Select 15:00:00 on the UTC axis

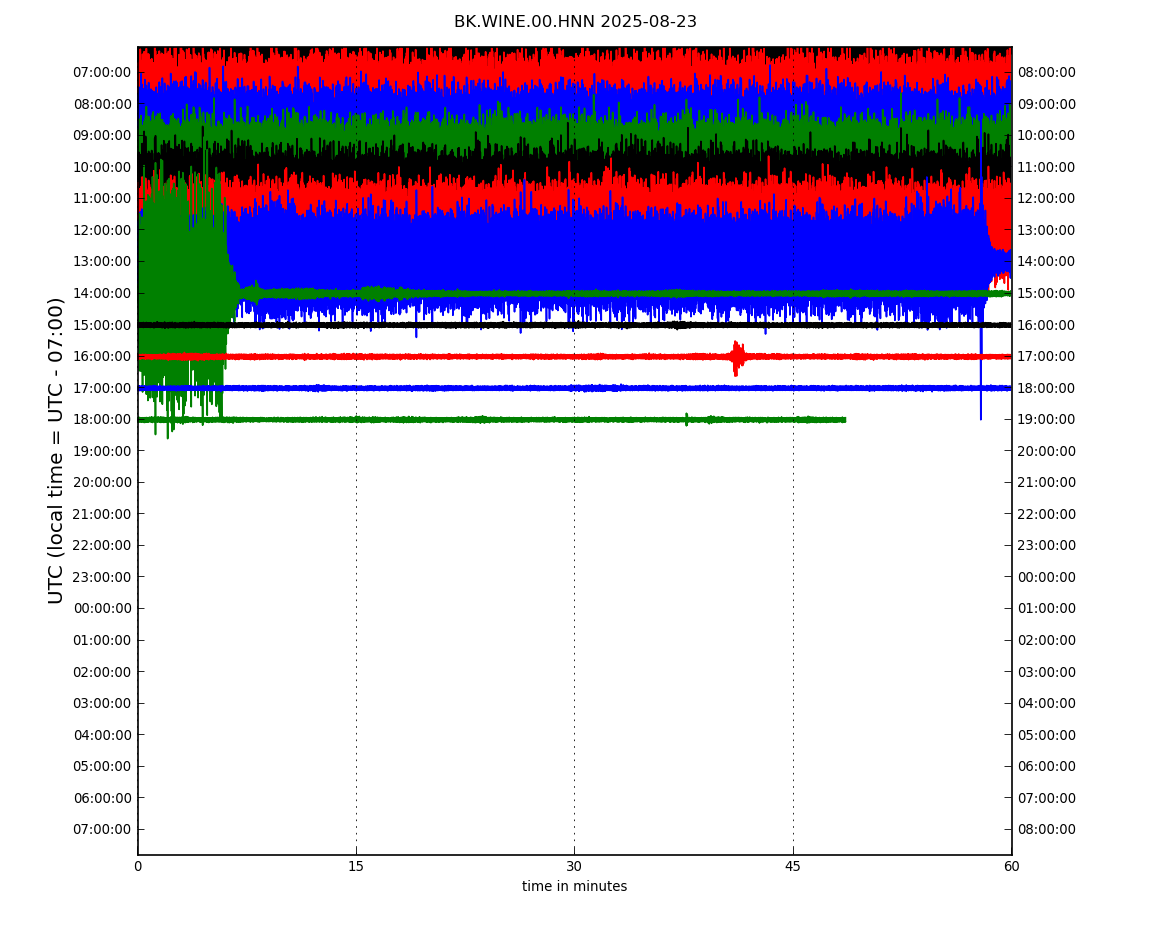click(102, 325)
